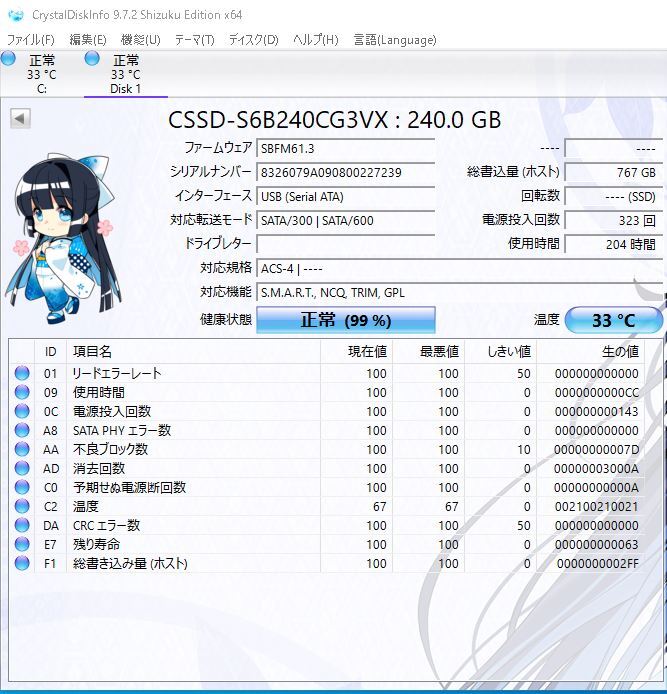
Task: Switch to the C: drive tab
Action: pyautogui.click(x=42, y=74)
